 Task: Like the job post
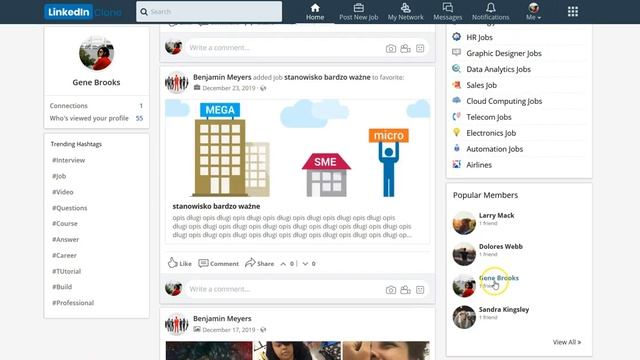180,263
